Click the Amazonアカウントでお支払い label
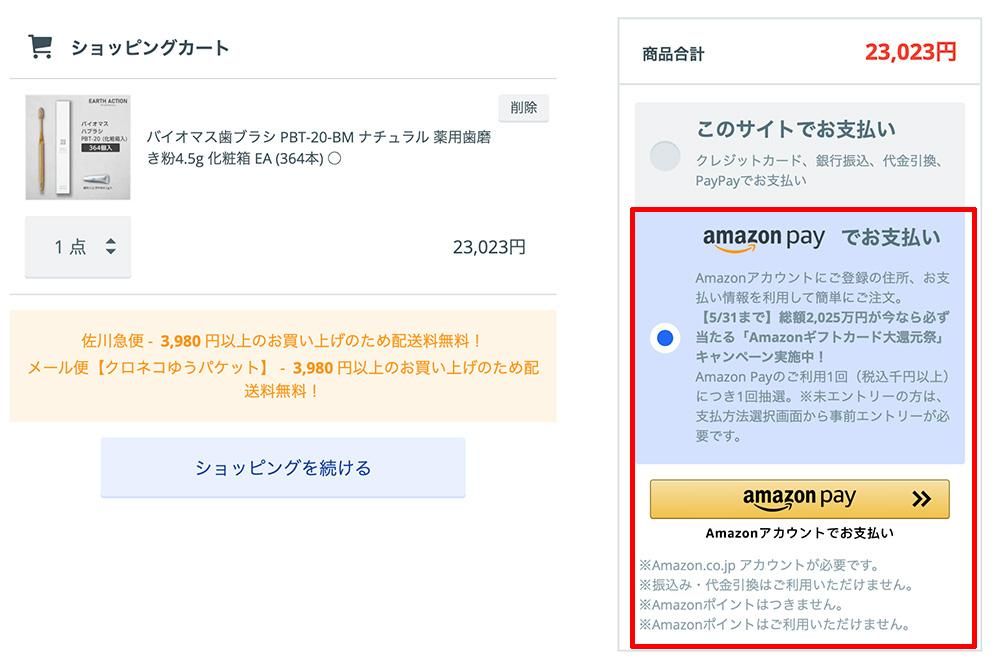This screenshot has width=1000, height=670. point(799,533)
